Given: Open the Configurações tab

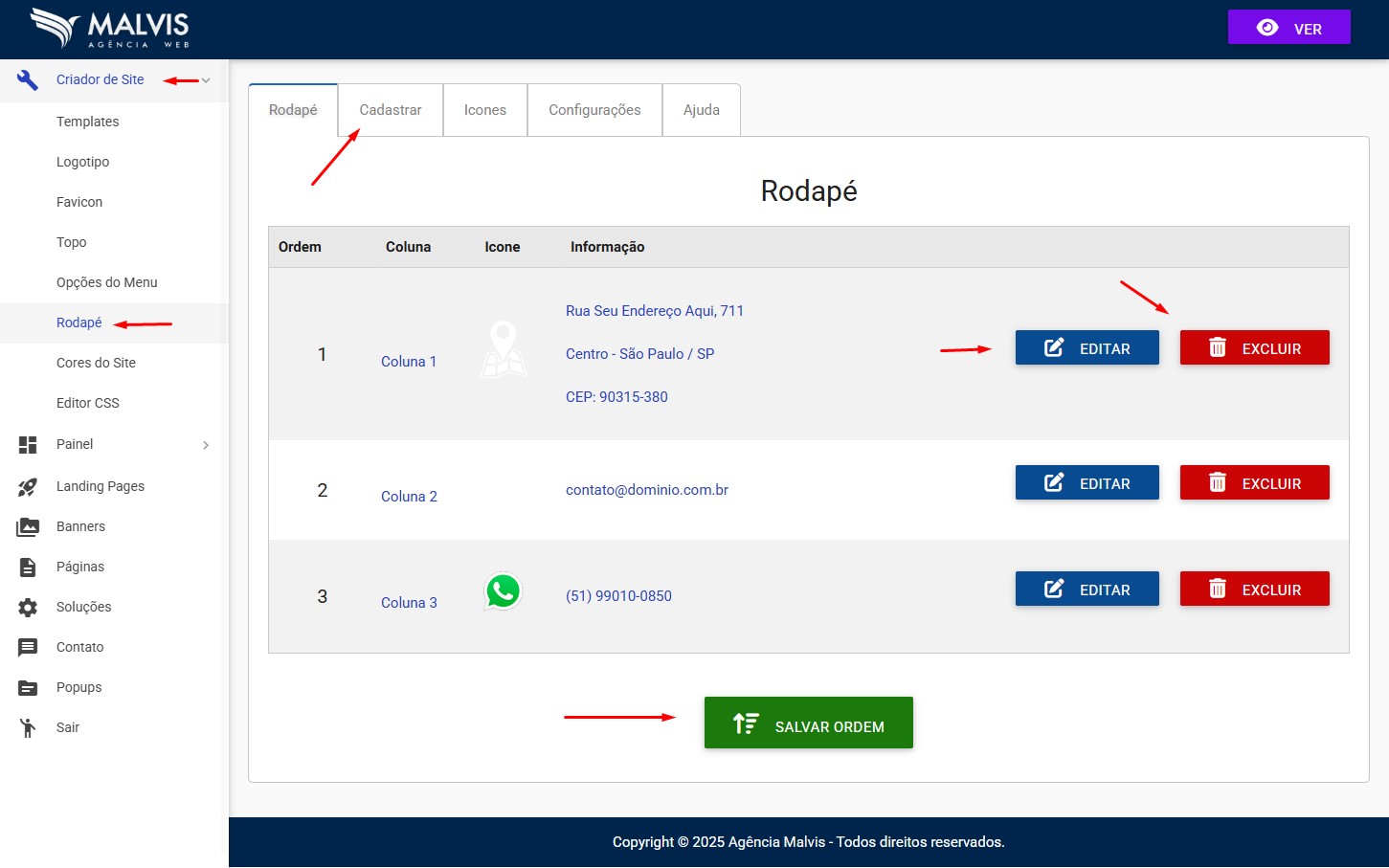Looking at the screenshot, I should 594,110.
